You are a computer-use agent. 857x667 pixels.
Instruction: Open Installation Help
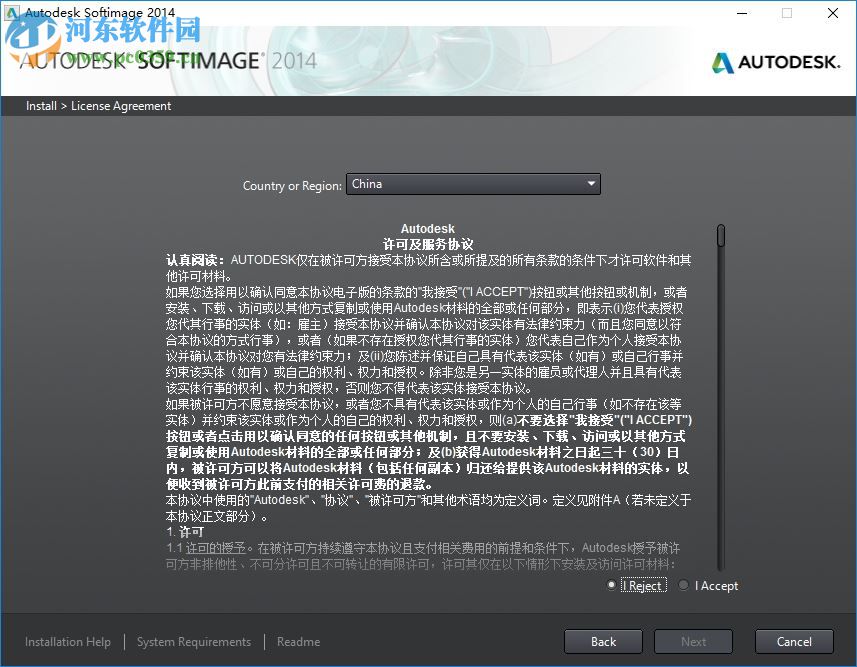[67, 642]
